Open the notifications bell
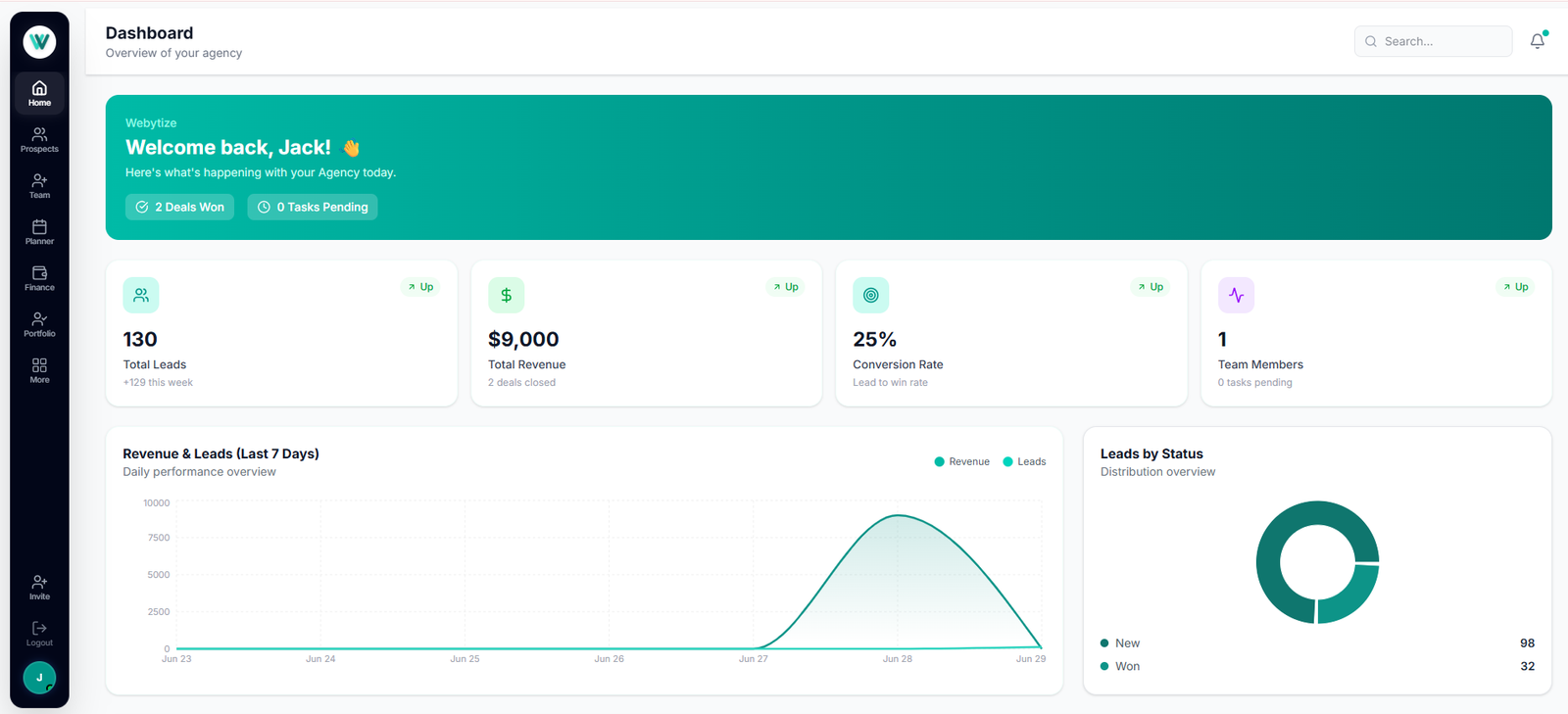The width and height of the screenshot is (1568, 714). tap(1538, 41)
